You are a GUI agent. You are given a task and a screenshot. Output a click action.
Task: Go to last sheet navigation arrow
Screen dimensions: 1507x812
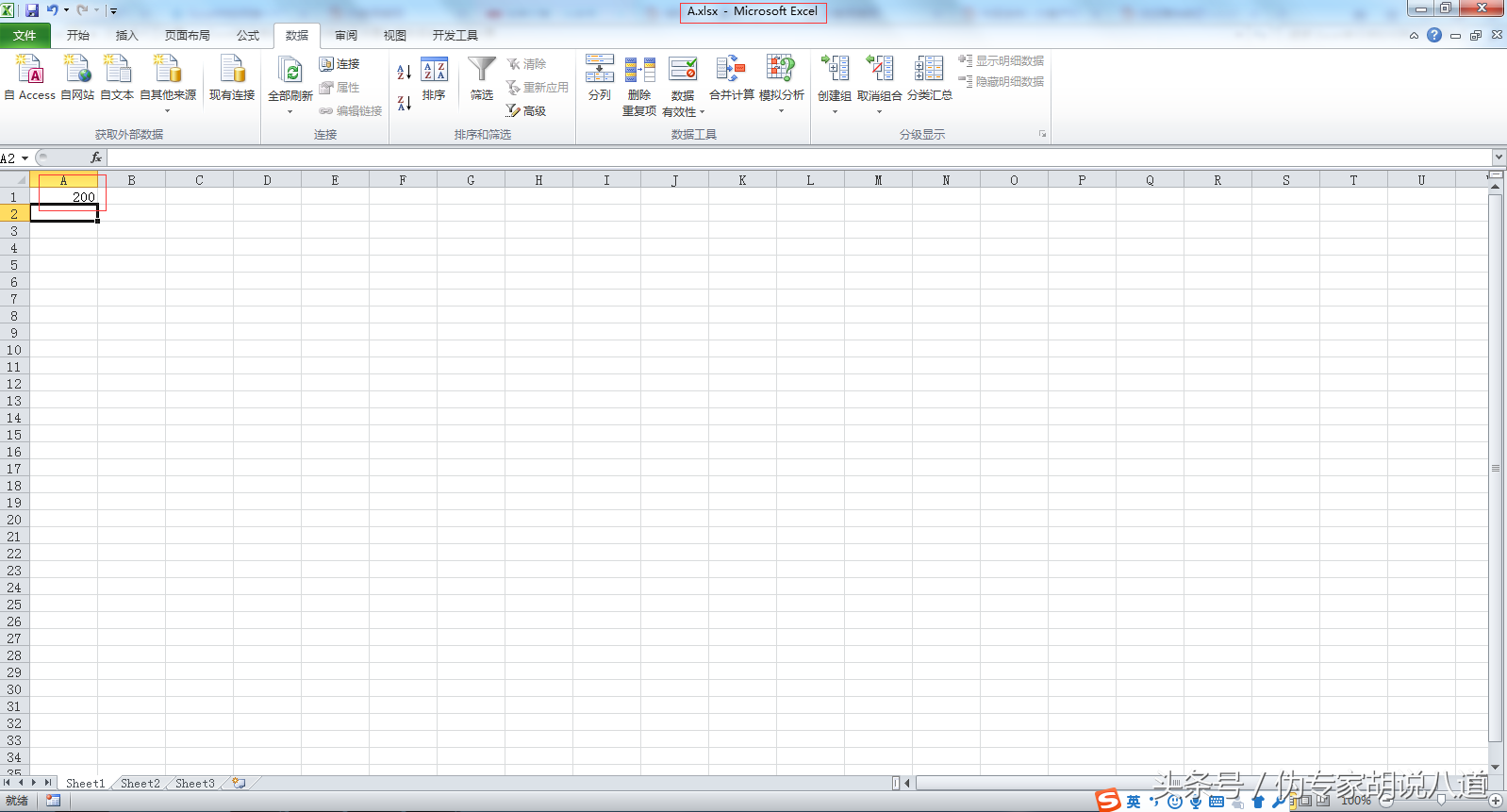coord(48,783)
